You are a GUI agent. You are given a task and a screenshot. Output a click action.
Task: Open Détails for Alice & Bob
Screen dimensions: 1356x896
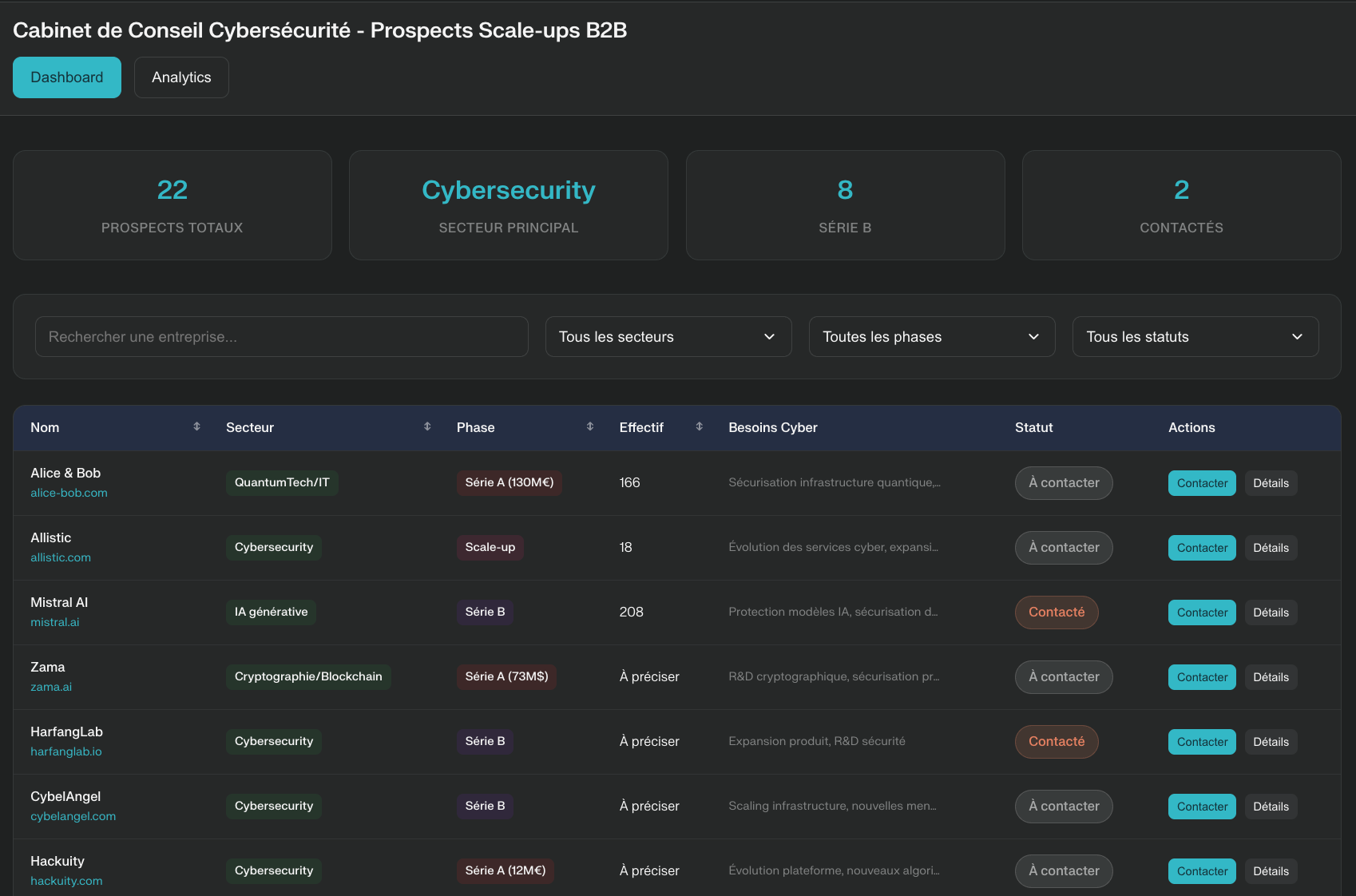click(x=1271, y=483)
